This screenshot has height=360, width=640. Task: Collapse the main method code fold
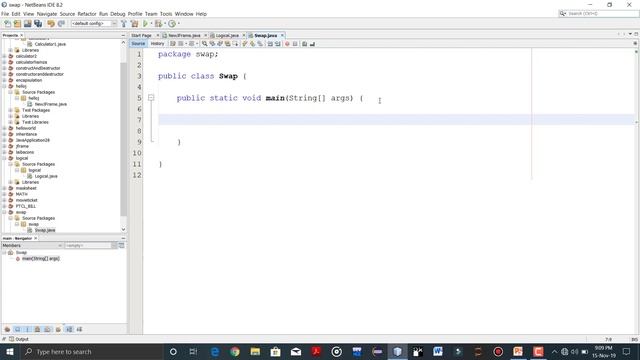[151, 98]
